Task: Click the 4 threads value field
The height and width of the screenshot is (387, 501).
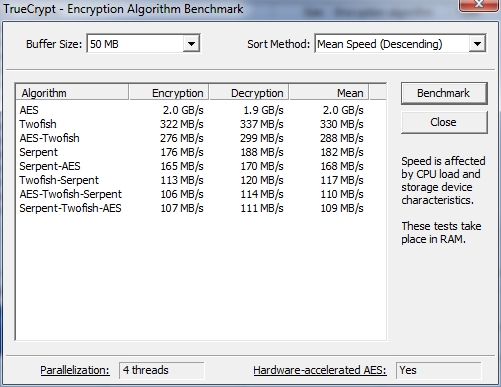Action: (x=161, y=370)
